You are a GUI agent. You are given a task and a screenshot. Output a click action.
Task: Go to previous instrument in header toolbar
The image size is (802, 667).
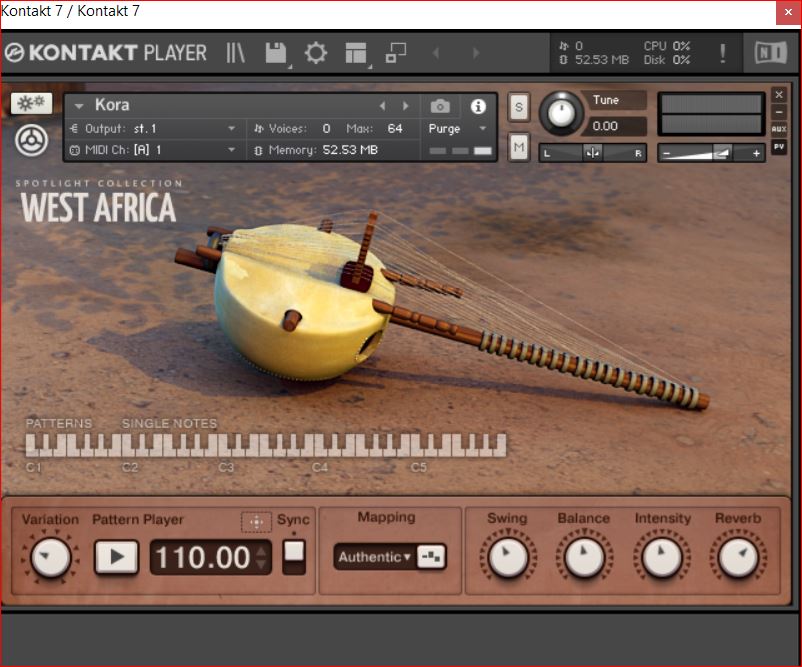[x=436, y=53]
